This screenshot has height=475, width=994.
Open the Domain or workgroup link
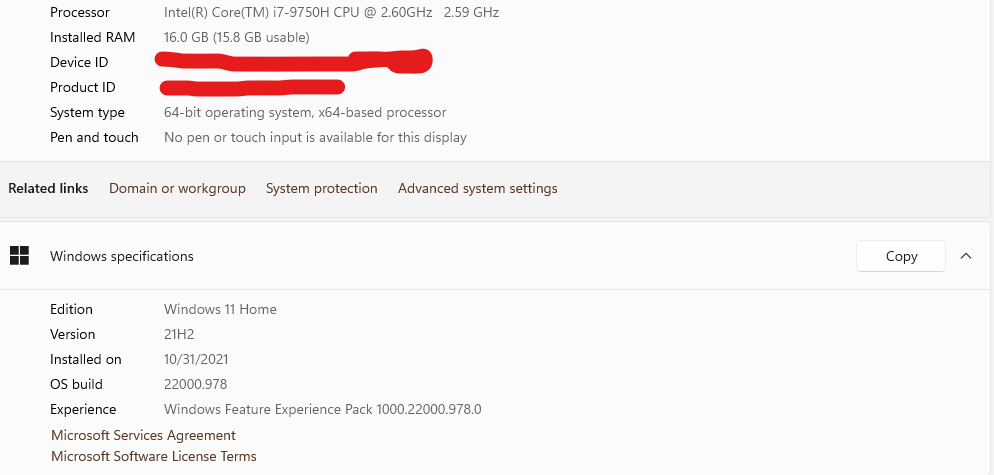pyautogui.click(x=177, y=188)
